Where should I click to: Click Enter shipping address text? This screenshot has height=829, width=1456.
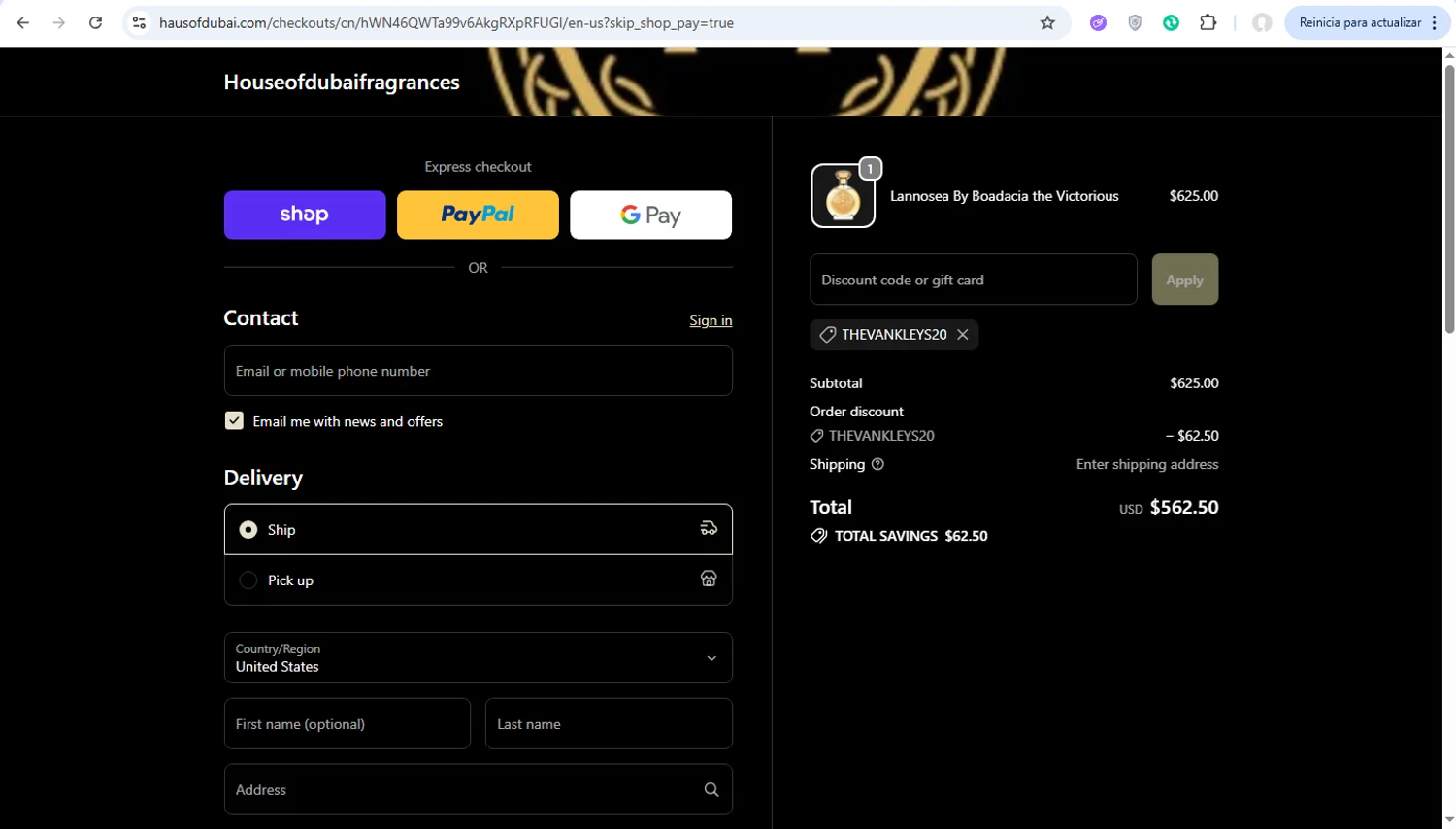pos(1147,464)
